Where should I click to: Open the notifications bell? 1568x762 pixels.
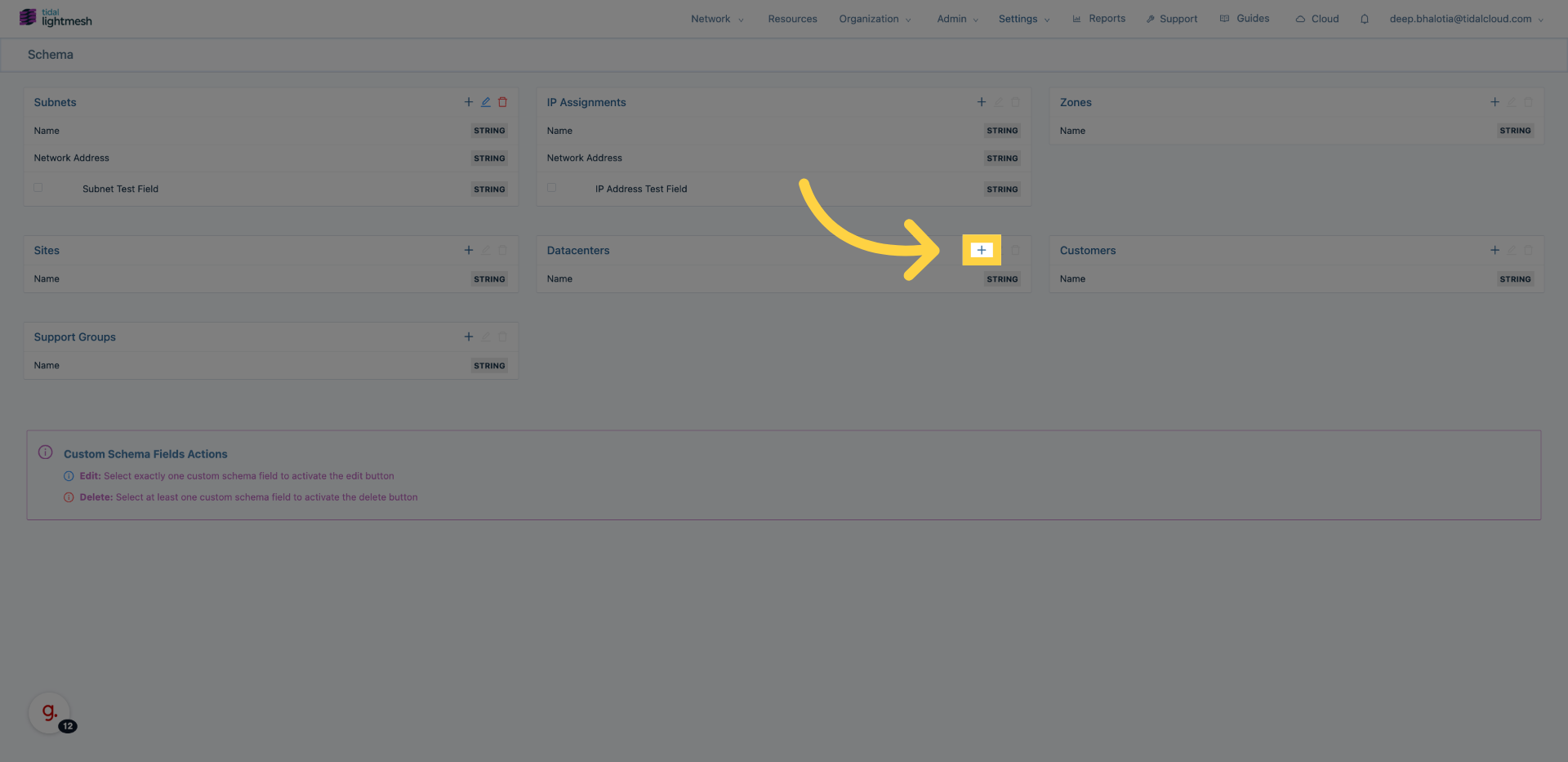coord(1364,19)
